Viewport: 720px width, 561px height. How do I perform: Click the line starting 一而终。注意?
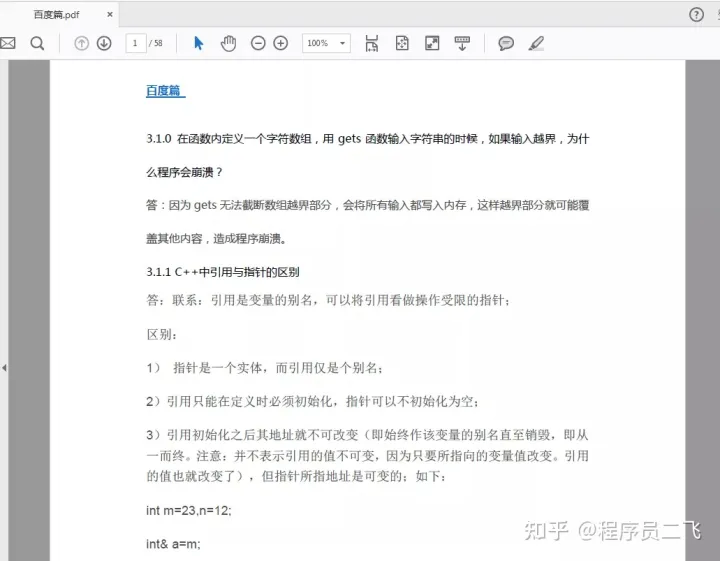pos(367,455)
